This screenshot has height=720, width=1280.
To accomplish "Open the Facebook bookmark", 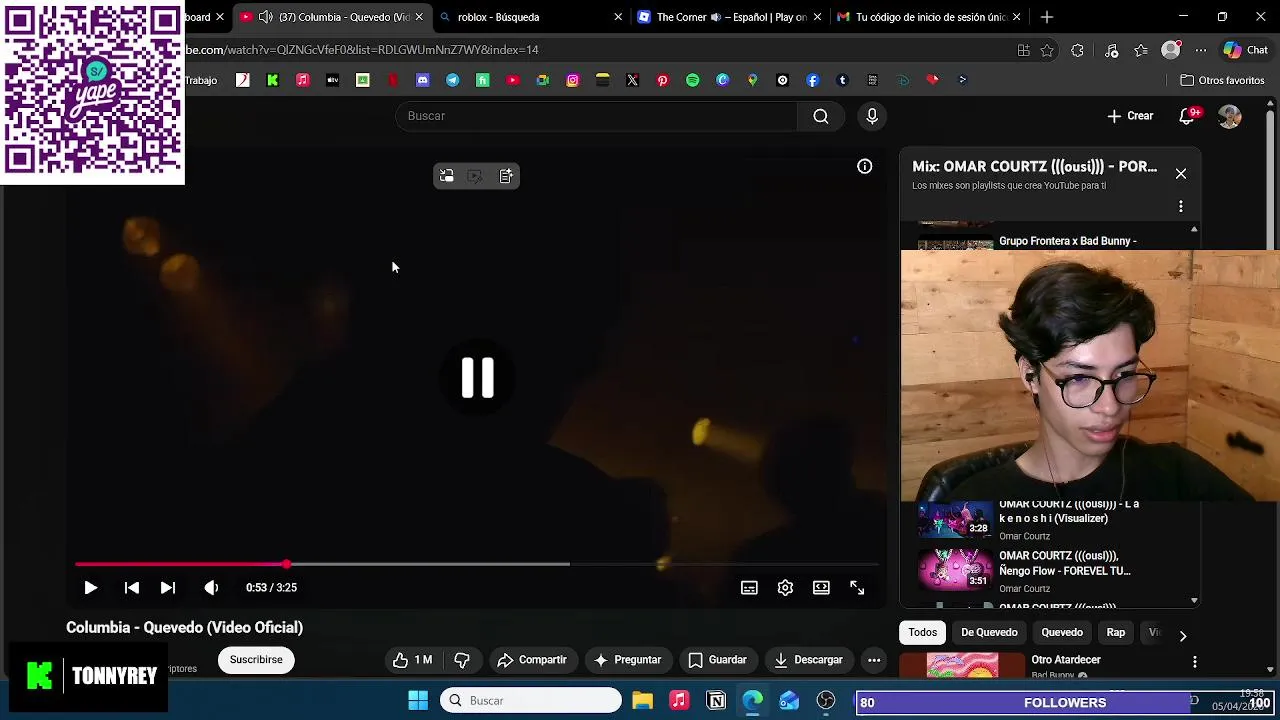I will (x=813, y=80).
